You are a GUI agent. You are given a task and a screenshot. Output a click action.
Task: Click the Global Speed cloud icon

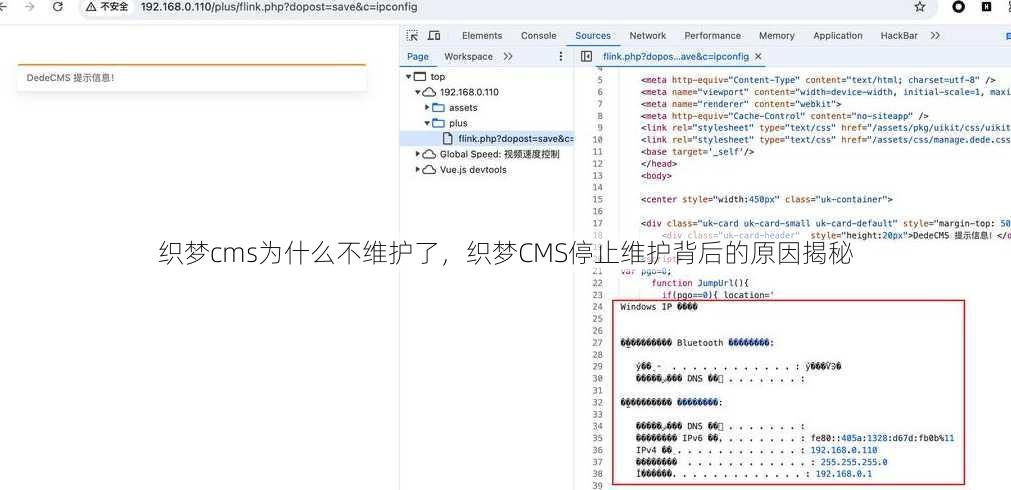(x=429, y=154)
